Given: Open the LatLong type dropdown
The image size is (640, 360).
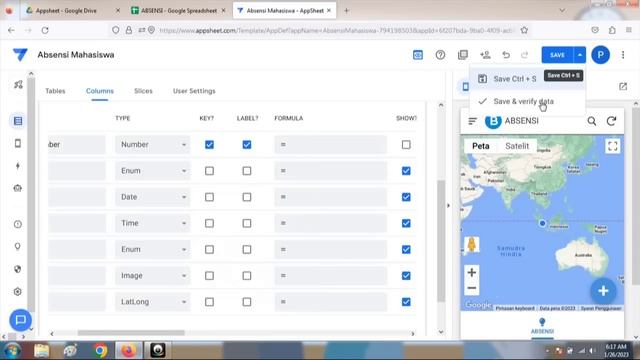Looking at the screenshot, I should [153, 302].
